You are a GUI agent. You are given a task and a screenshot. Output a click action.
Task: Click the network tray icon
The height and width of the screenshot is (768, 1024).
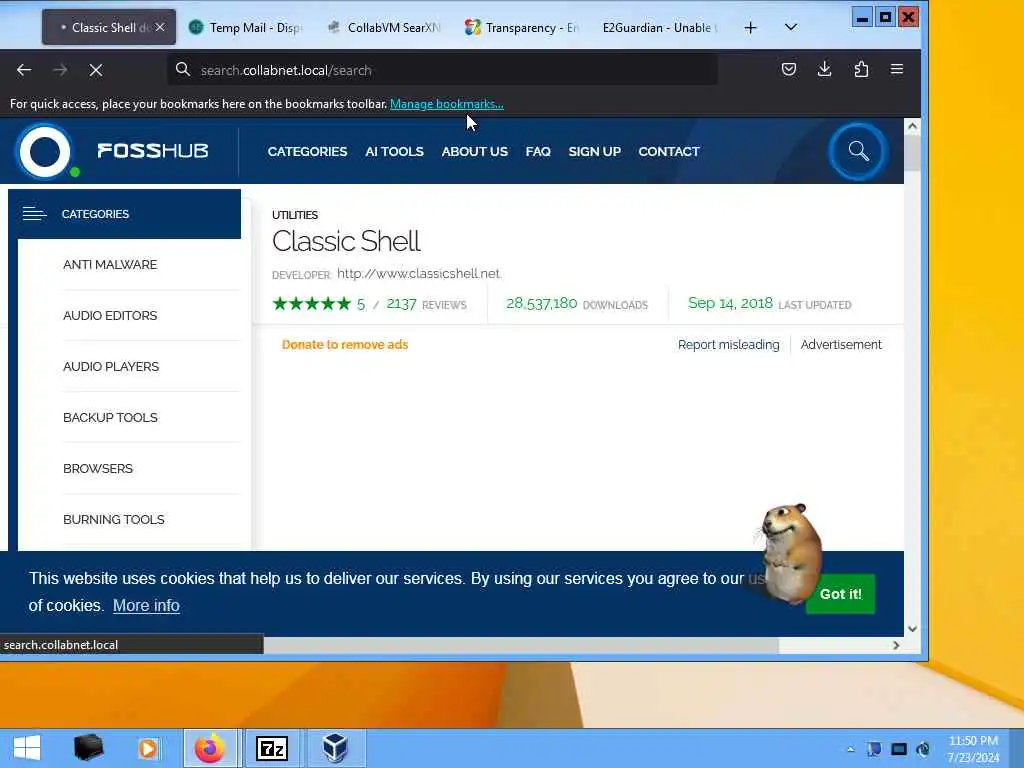click(899, 749)
